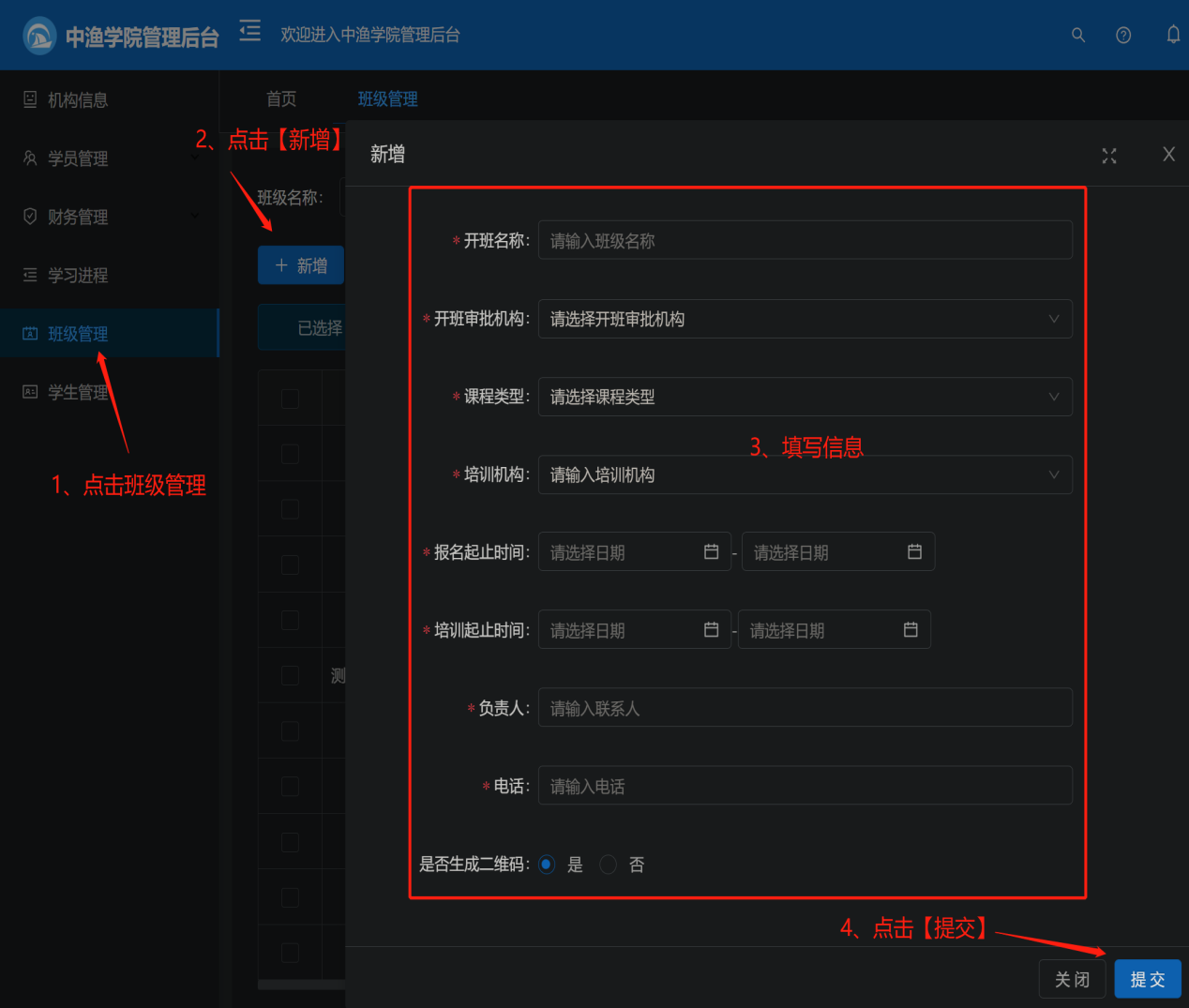This screenshot has width=1189, height=1008.
Task: Select 是 for 是否生成二维码
Action: click(x=547, y=864)
